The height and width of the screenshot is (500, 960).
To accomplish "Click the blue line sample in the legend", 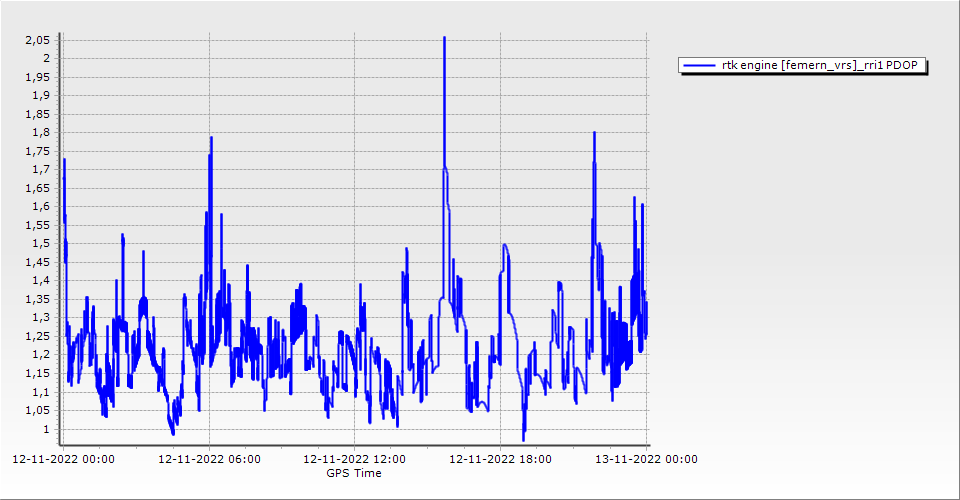I will 696,66.
